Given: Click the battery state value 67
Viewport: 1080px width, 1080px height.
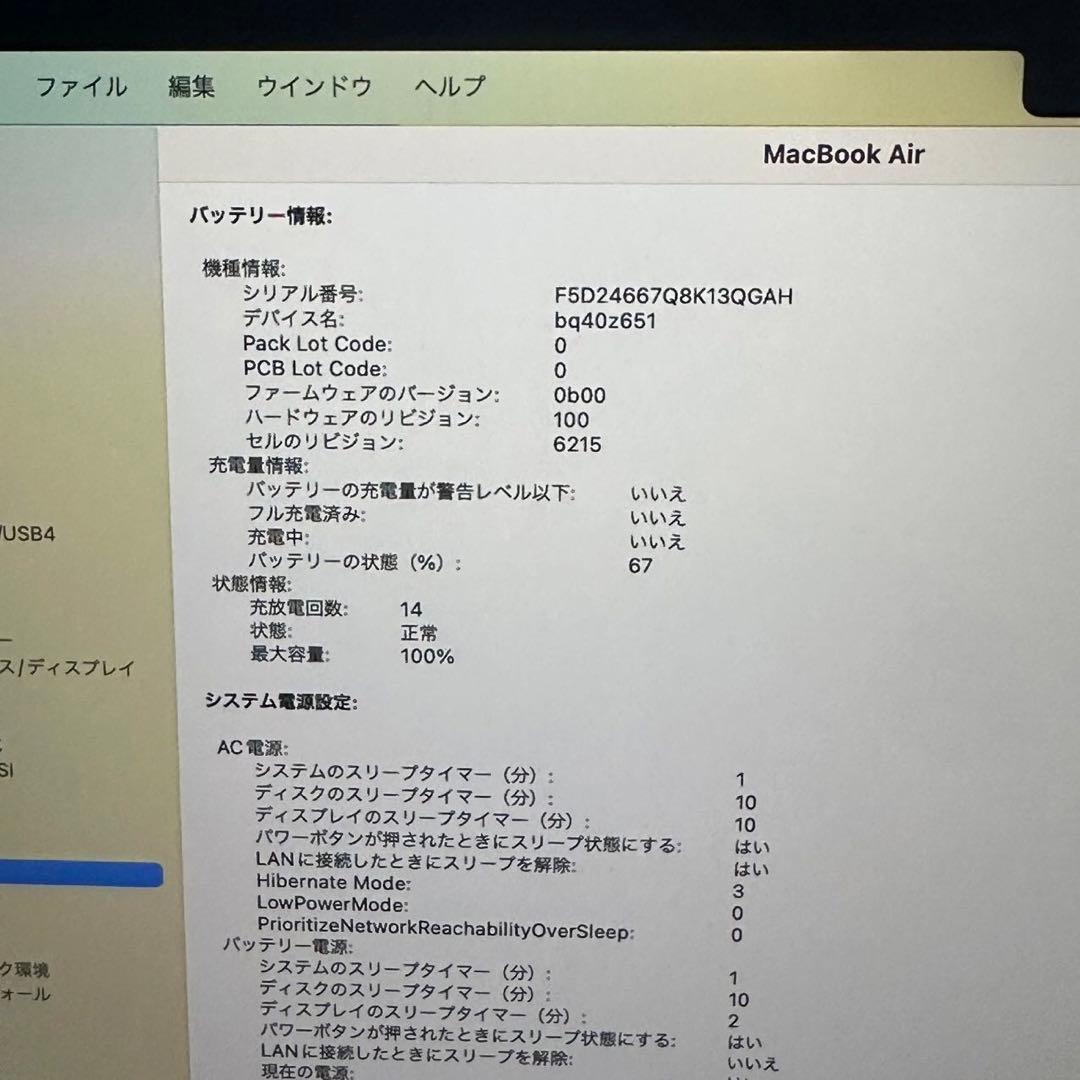Looking at the screenshot, I should tap(641, 565).
